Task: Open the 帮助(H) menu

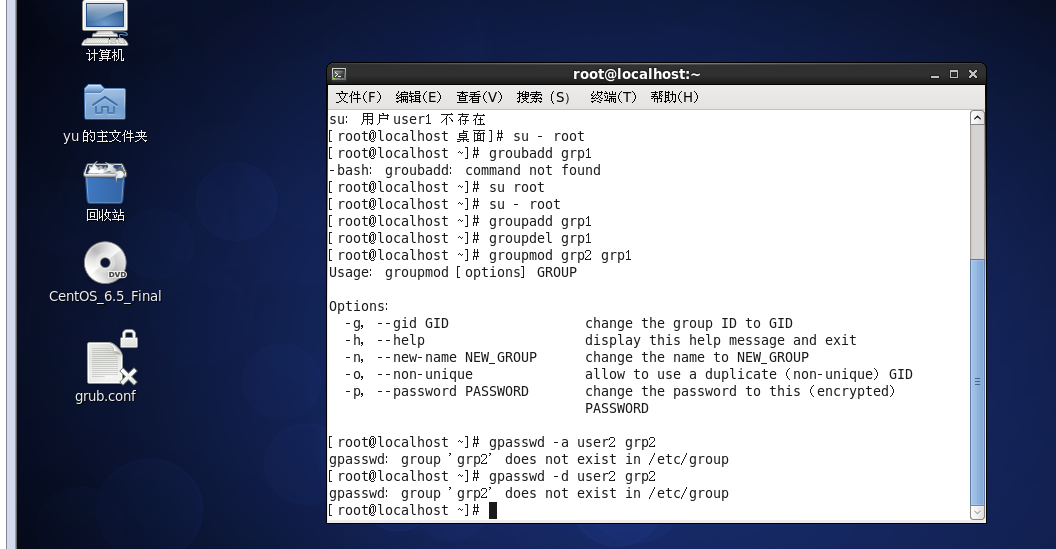Action: [x=674, y=97]
